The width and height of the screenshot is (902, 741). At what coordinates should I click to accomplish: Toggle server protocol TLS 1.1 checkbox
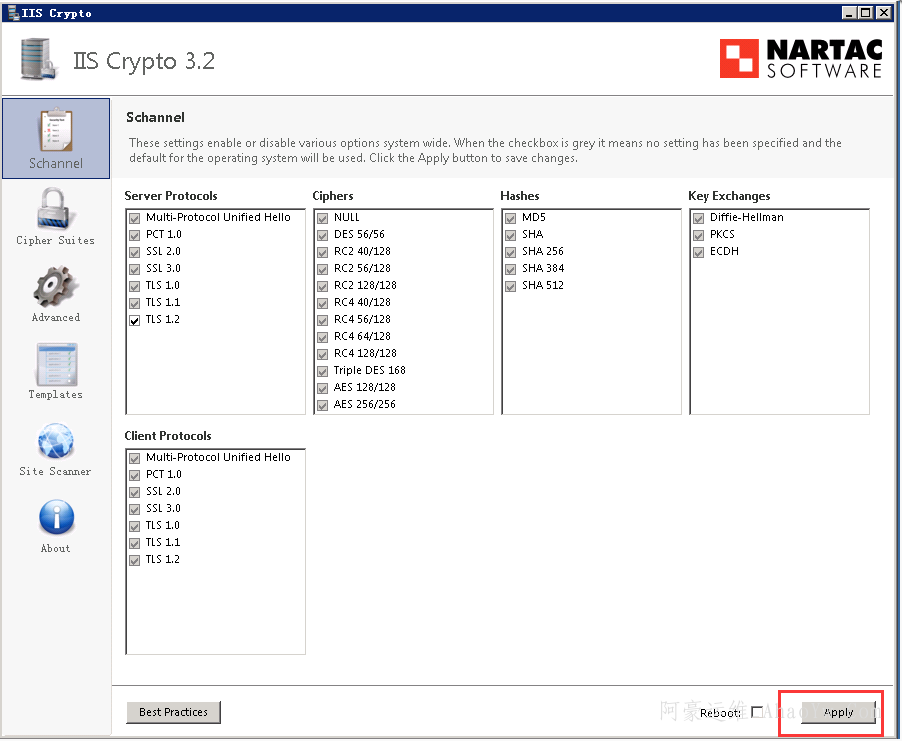(135, 303)
